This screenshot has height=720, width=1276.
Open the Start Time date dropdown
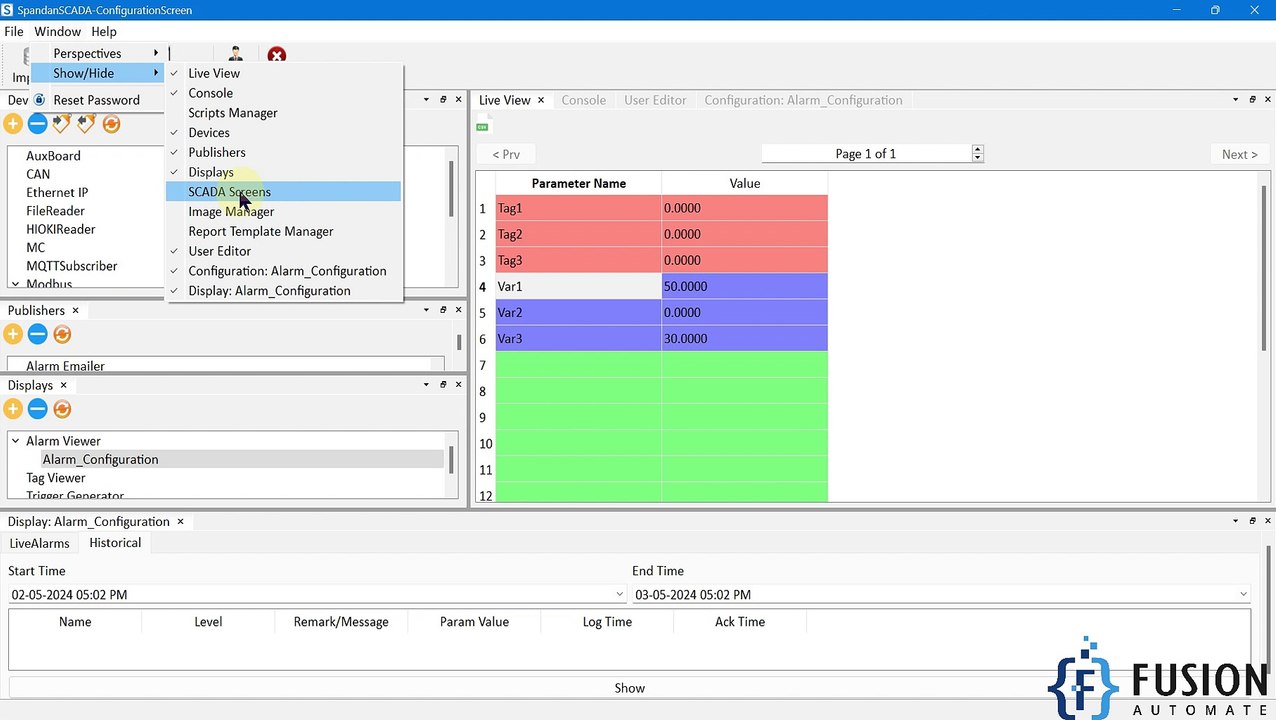click(619, 594)
